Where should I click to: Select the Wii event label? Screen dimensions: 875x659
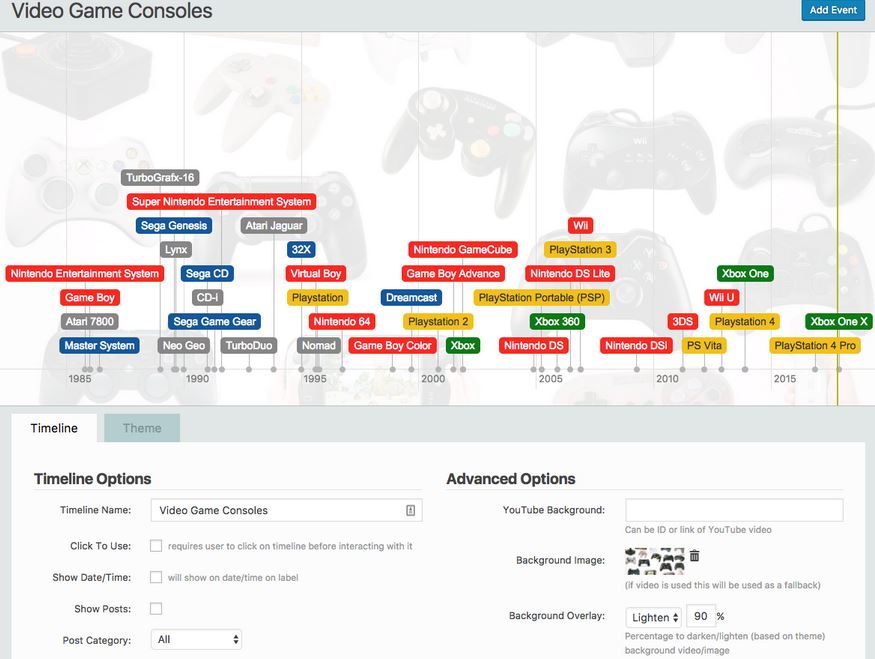tap(581, 225)
